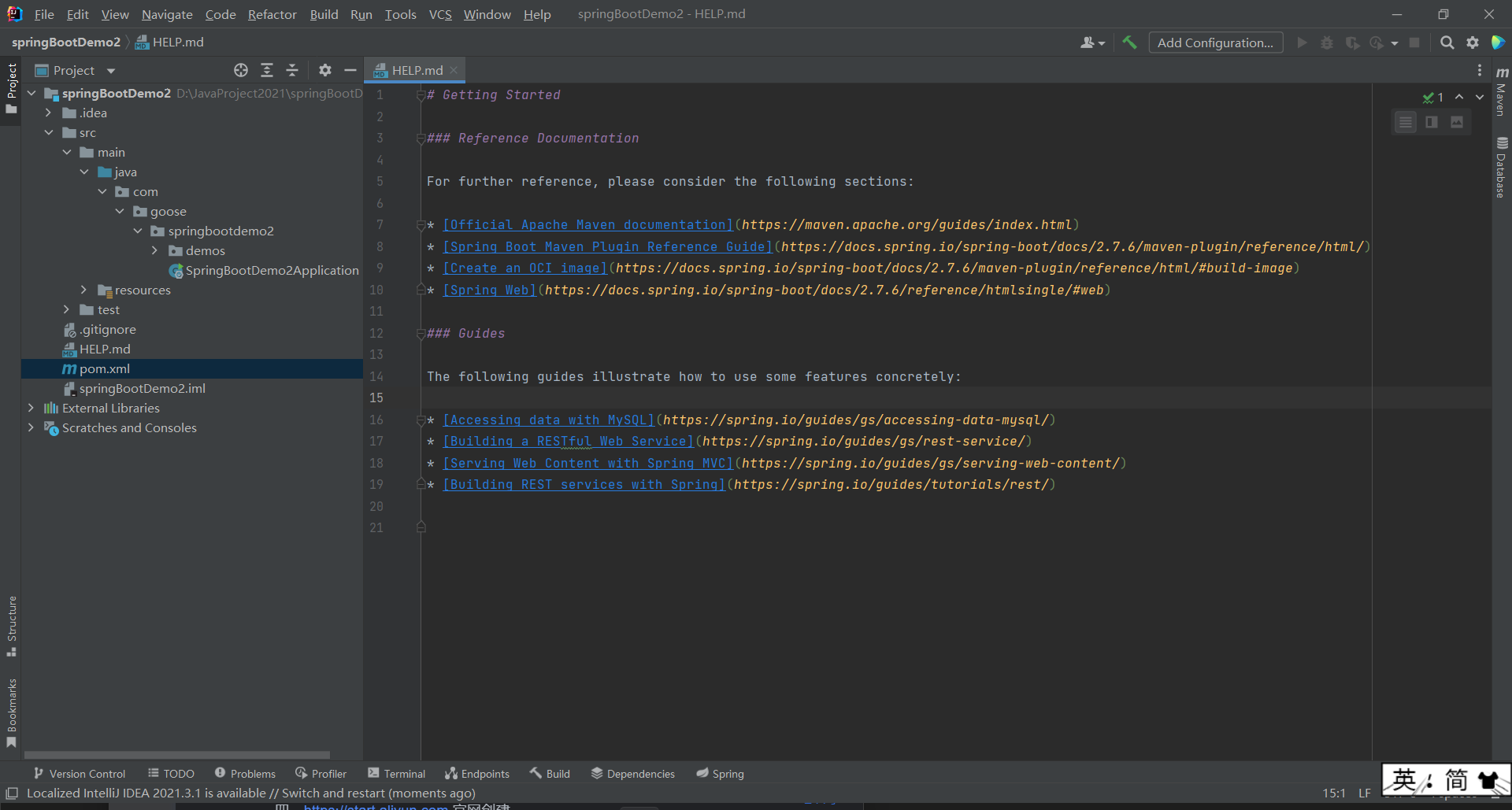Click Accessing data with MySQL link text
1512x810 pixels.
pos(548,420)
